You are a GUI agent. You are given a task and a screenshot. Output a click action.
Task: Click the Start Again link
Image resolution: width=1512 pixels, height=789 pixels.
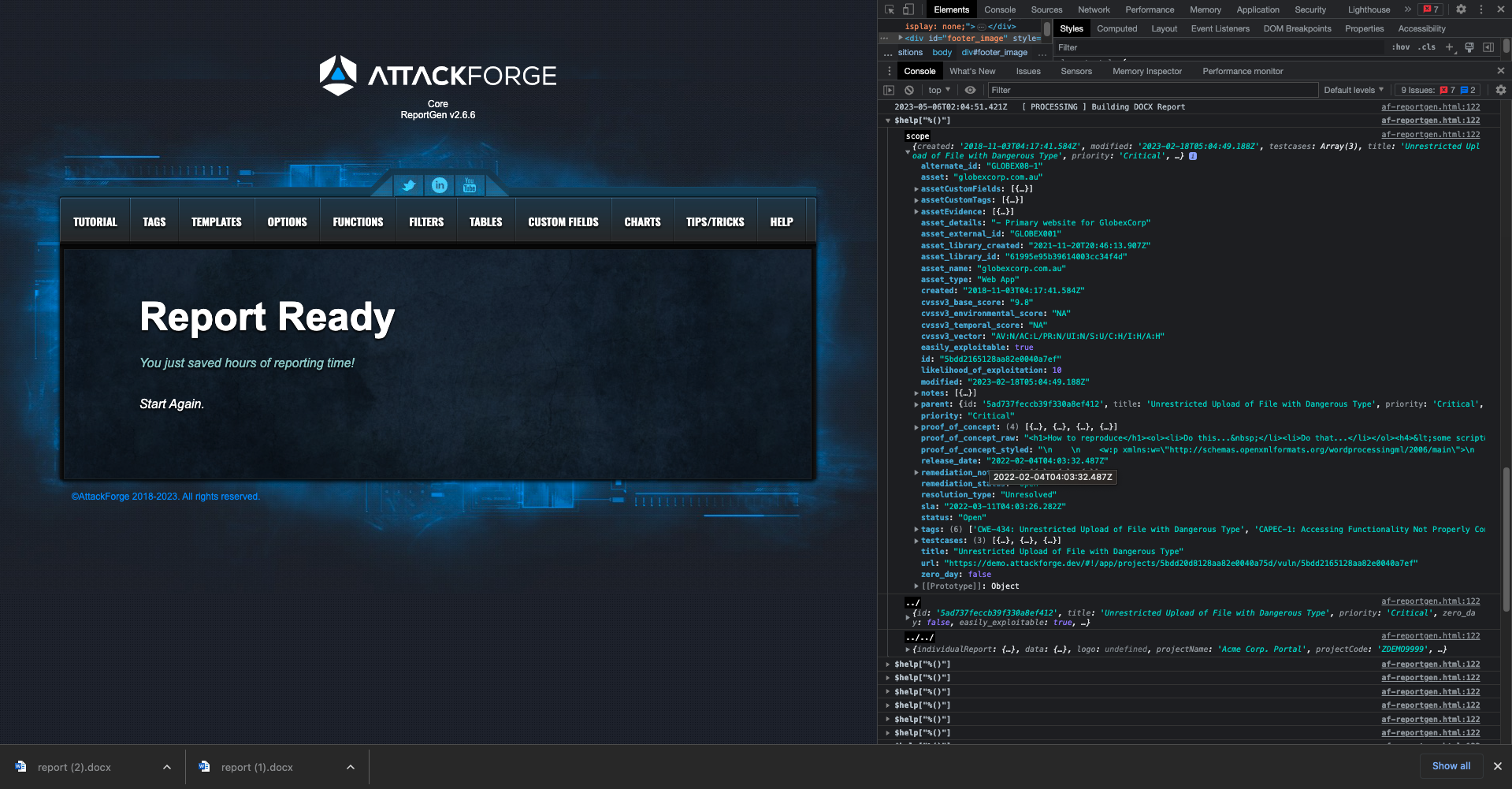170,403
